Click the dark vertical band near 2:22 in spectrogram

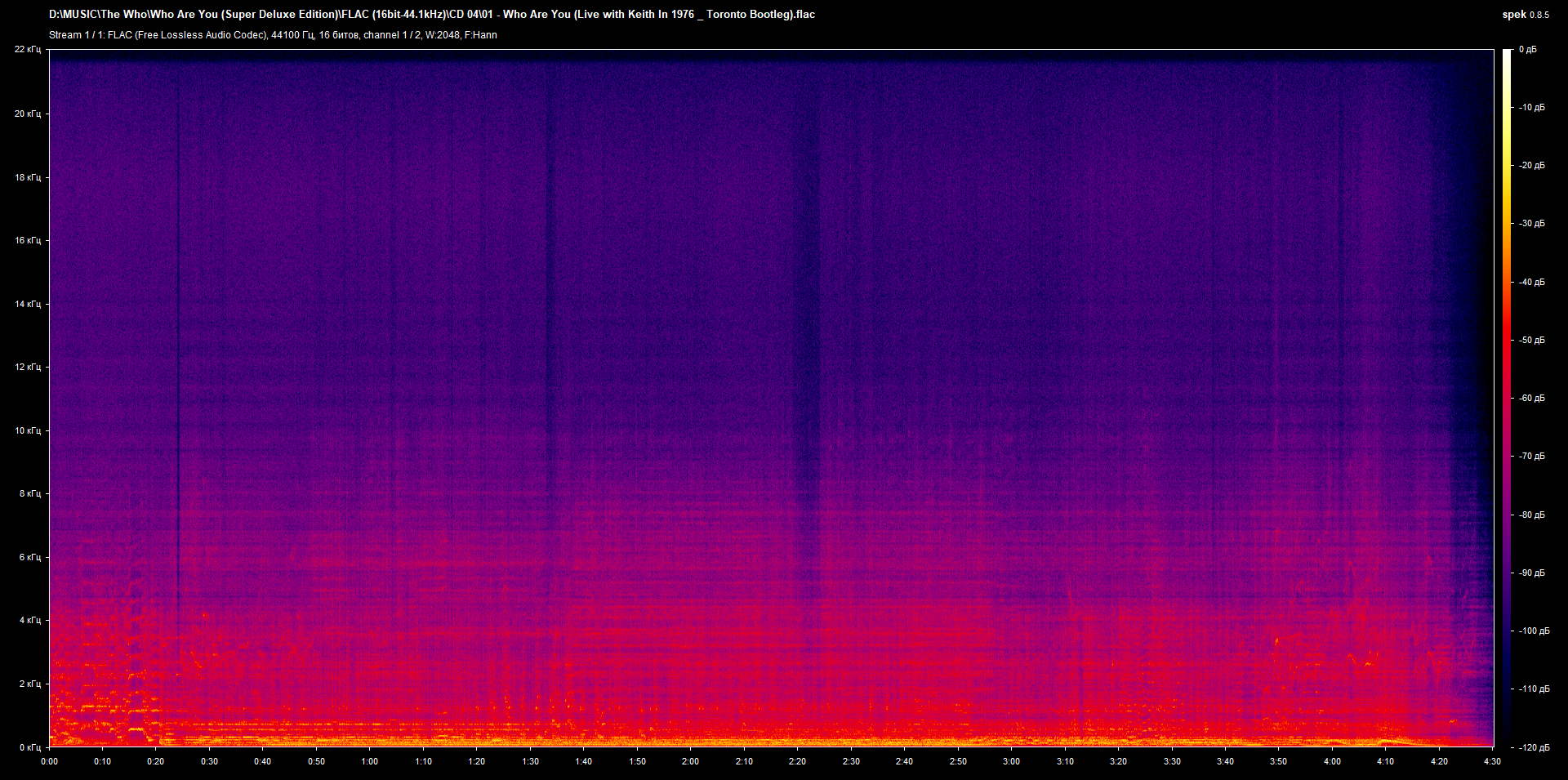click(807, 327)
